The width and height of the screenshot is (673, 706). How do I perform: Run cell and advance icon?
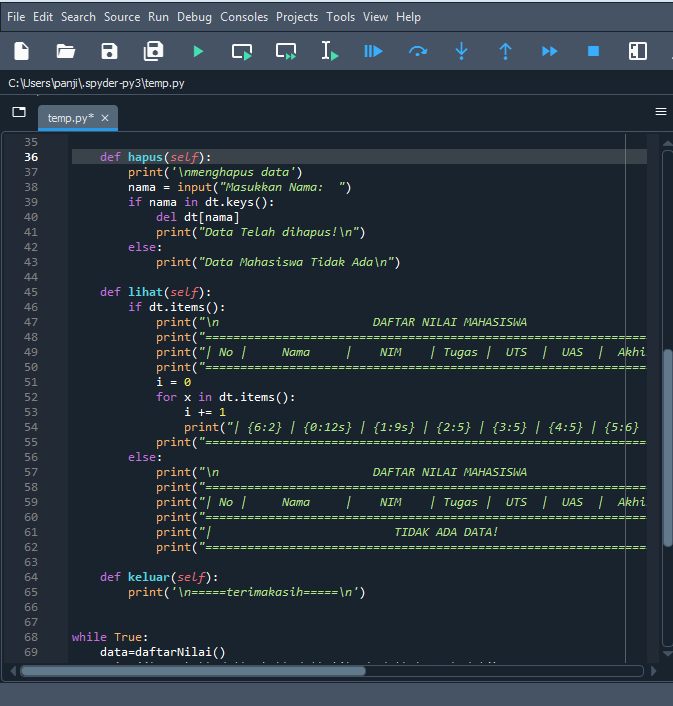[286, 51]
